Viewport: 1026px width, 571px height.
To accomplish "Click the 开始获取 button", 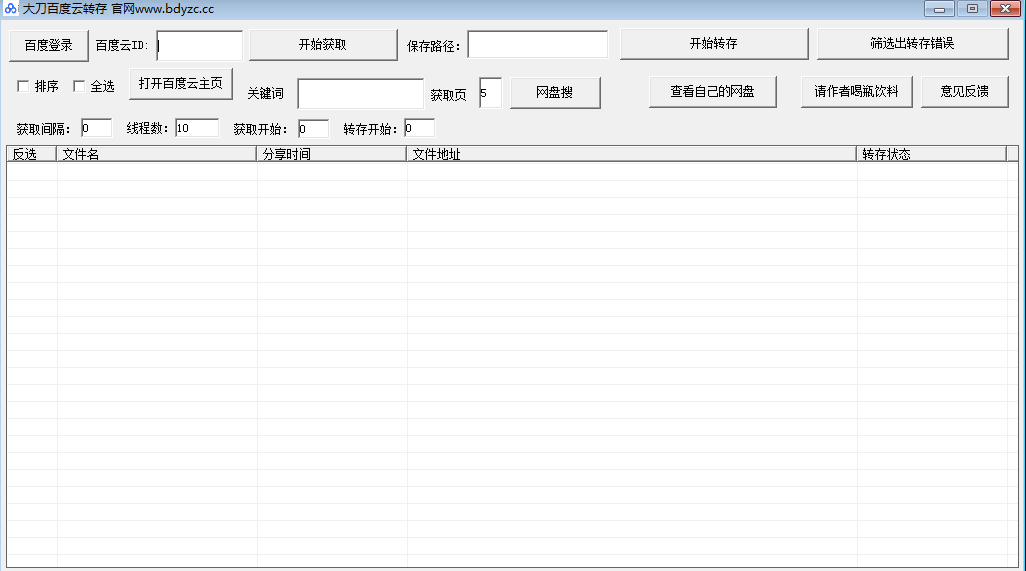I will (323, 45).
